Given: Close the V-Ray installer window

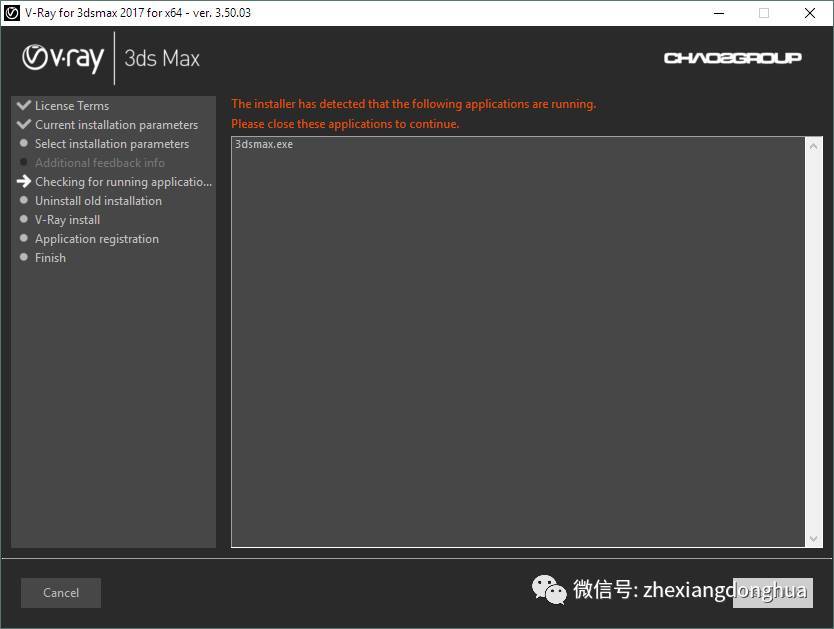Looking at the screenshot, I should point(810,13).
